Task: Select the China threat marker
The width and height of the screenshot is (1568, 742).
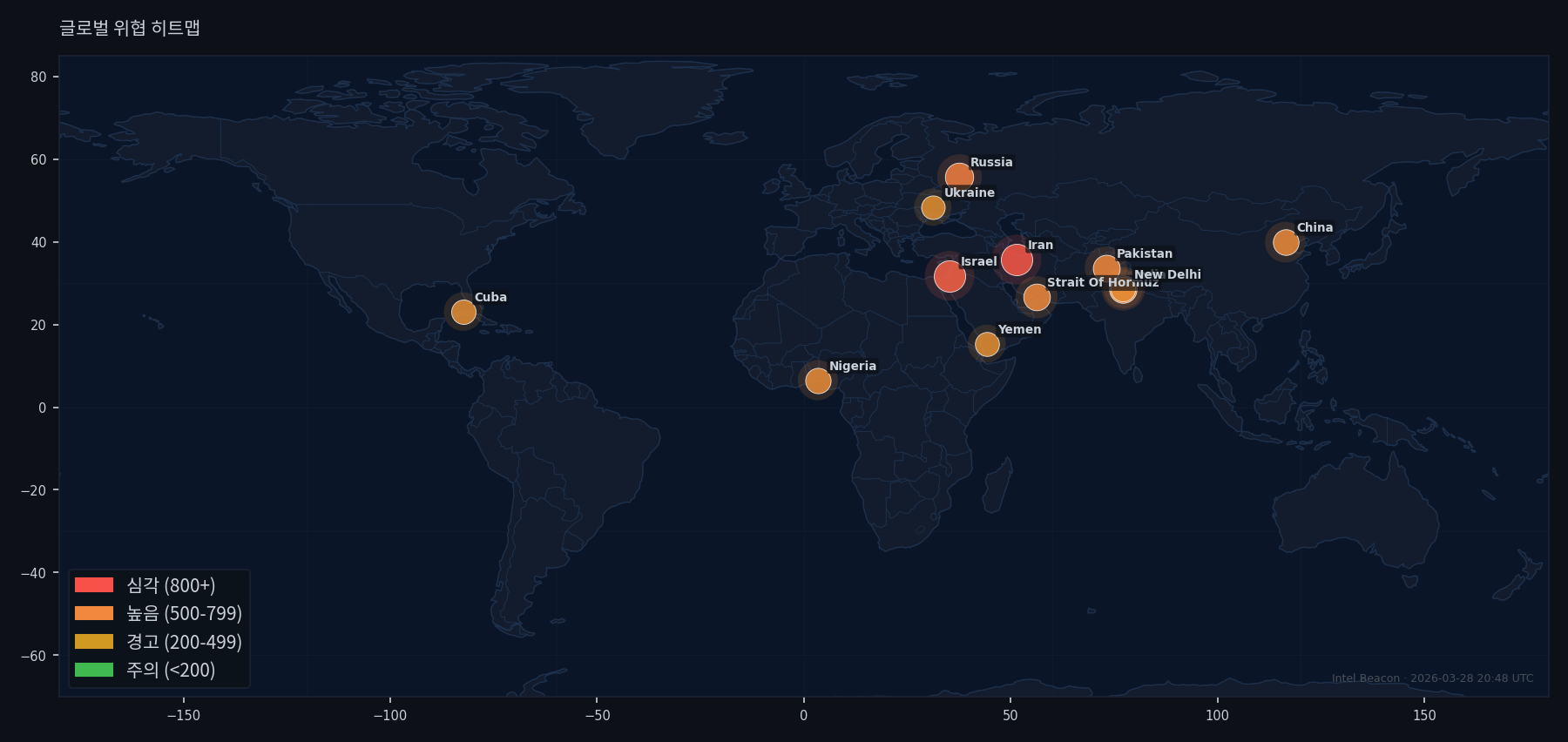Action: (1286, 242)
